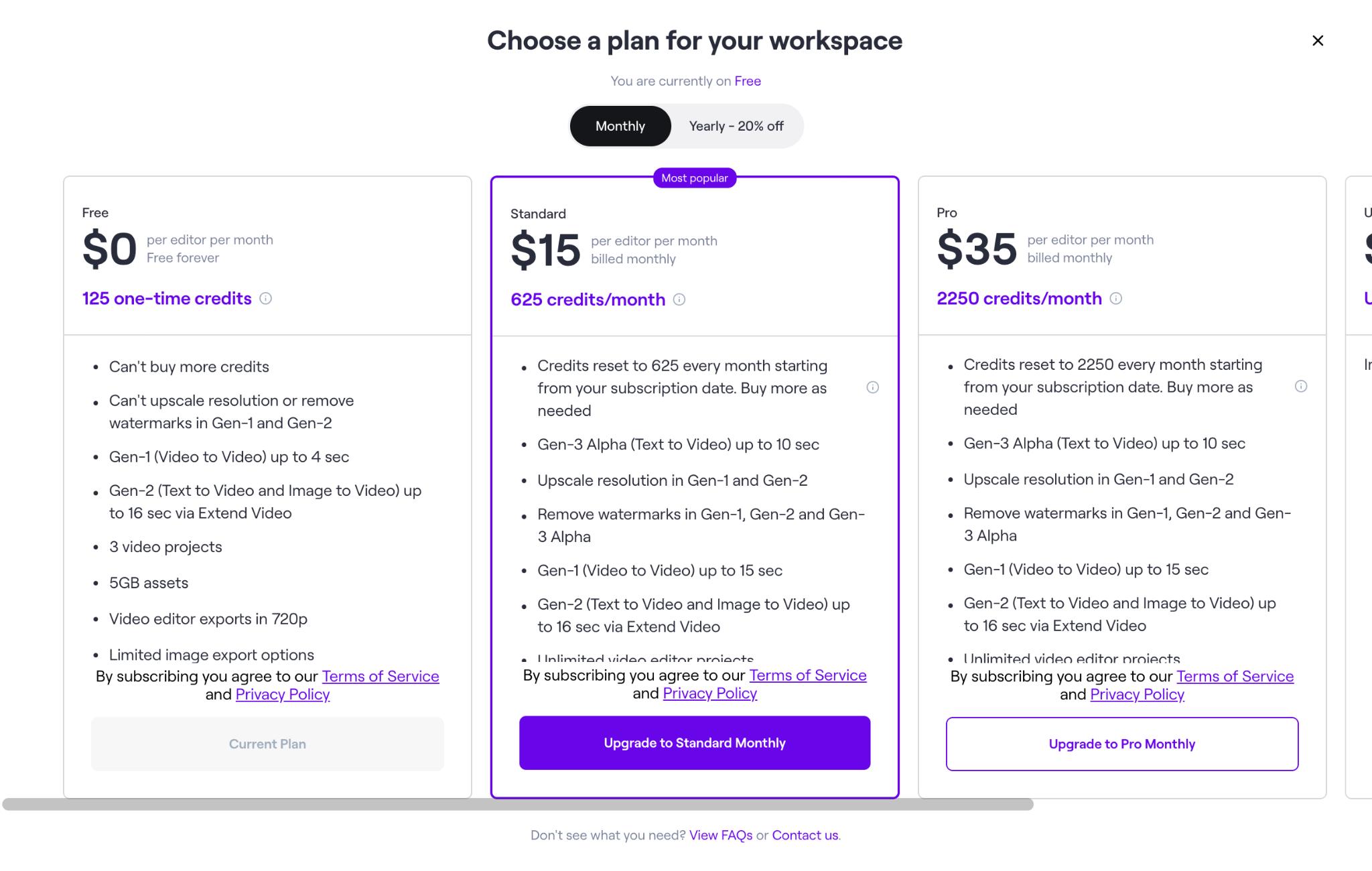This screenshot has width=1372, height=871.
Task: Open Privacy Policy link in Pro plan
Action: [x=1138, y=694]
